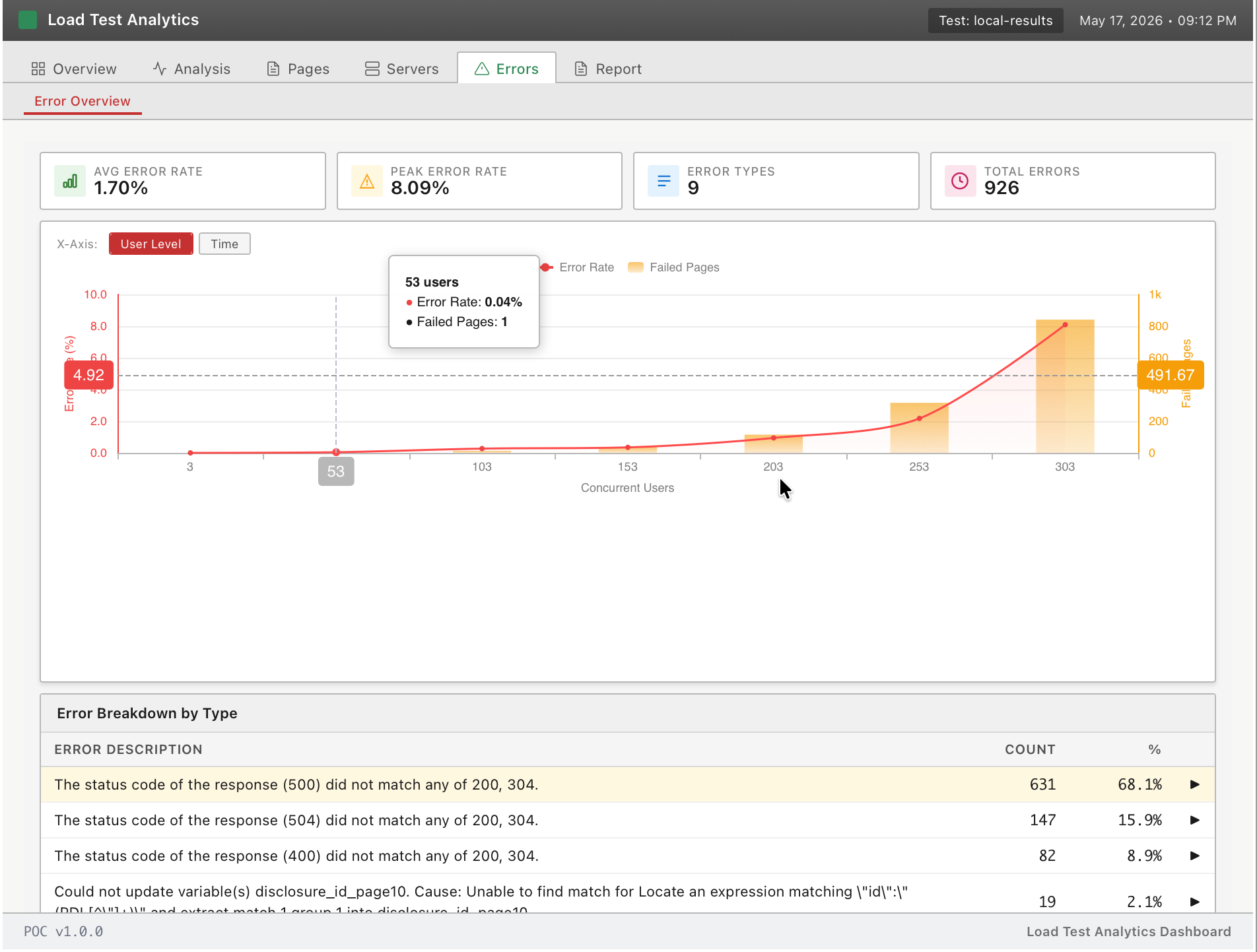Open the Overview tab
Viewport: 1257px width, 952px height.
[74, 69]
